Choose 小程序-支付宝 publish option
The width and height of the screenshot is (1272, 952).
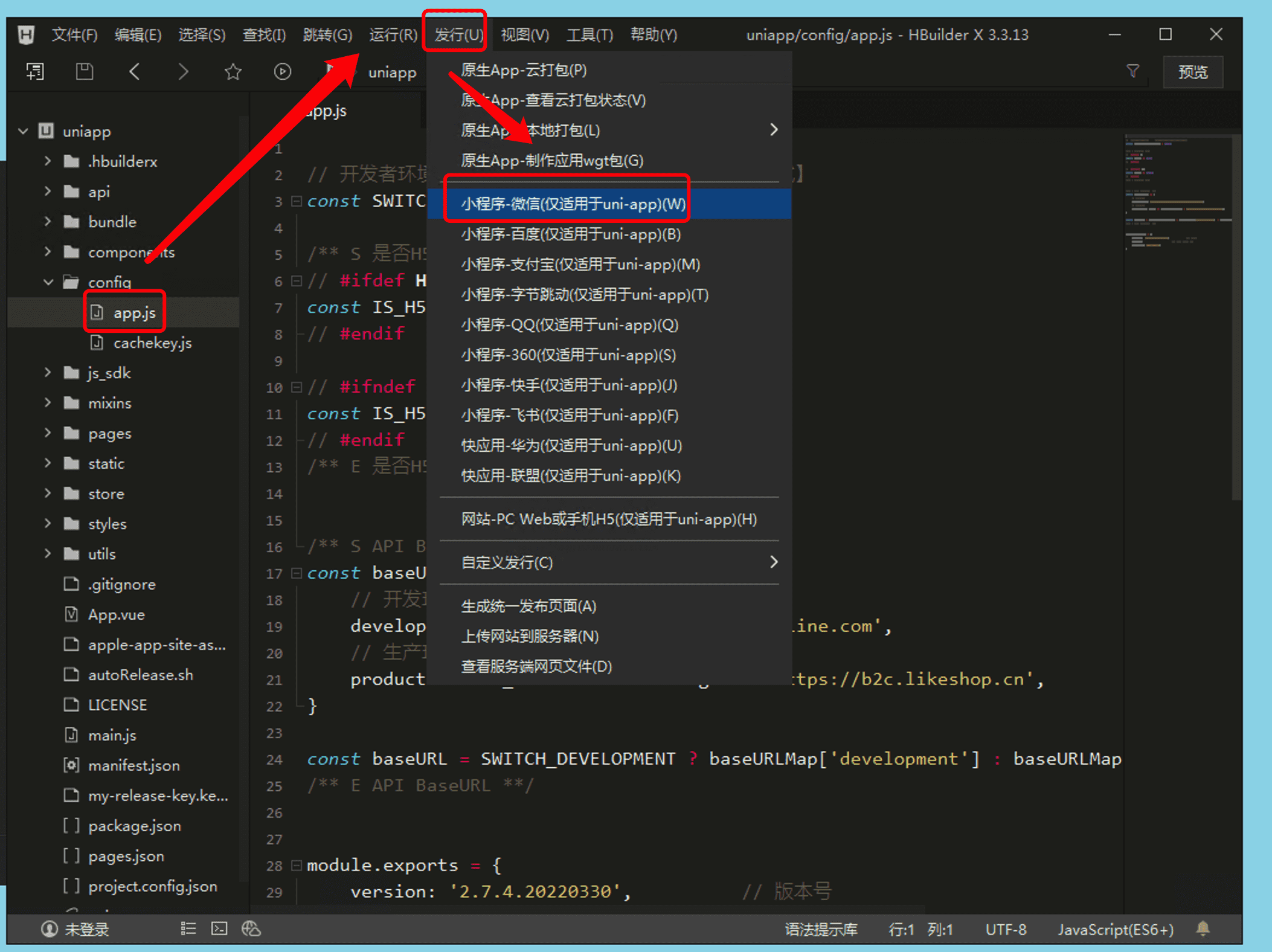point(609,264)
